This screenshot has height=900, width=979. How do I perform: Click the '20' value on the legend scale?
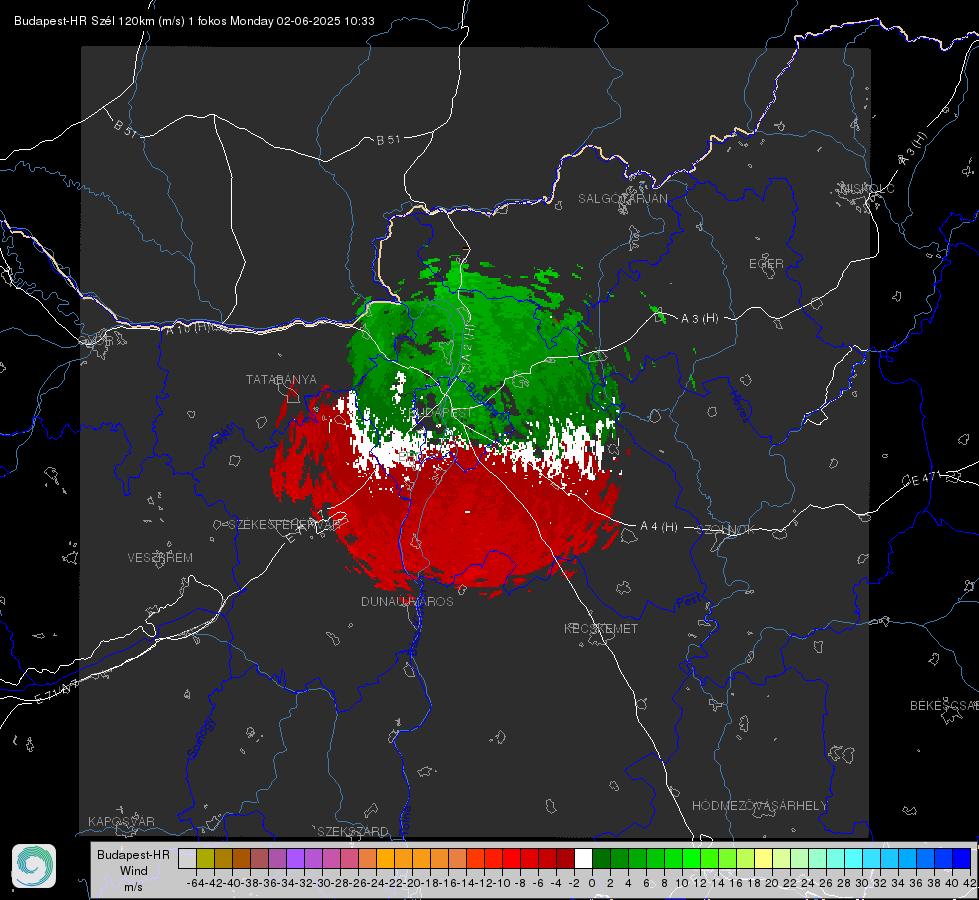(772, 883)
